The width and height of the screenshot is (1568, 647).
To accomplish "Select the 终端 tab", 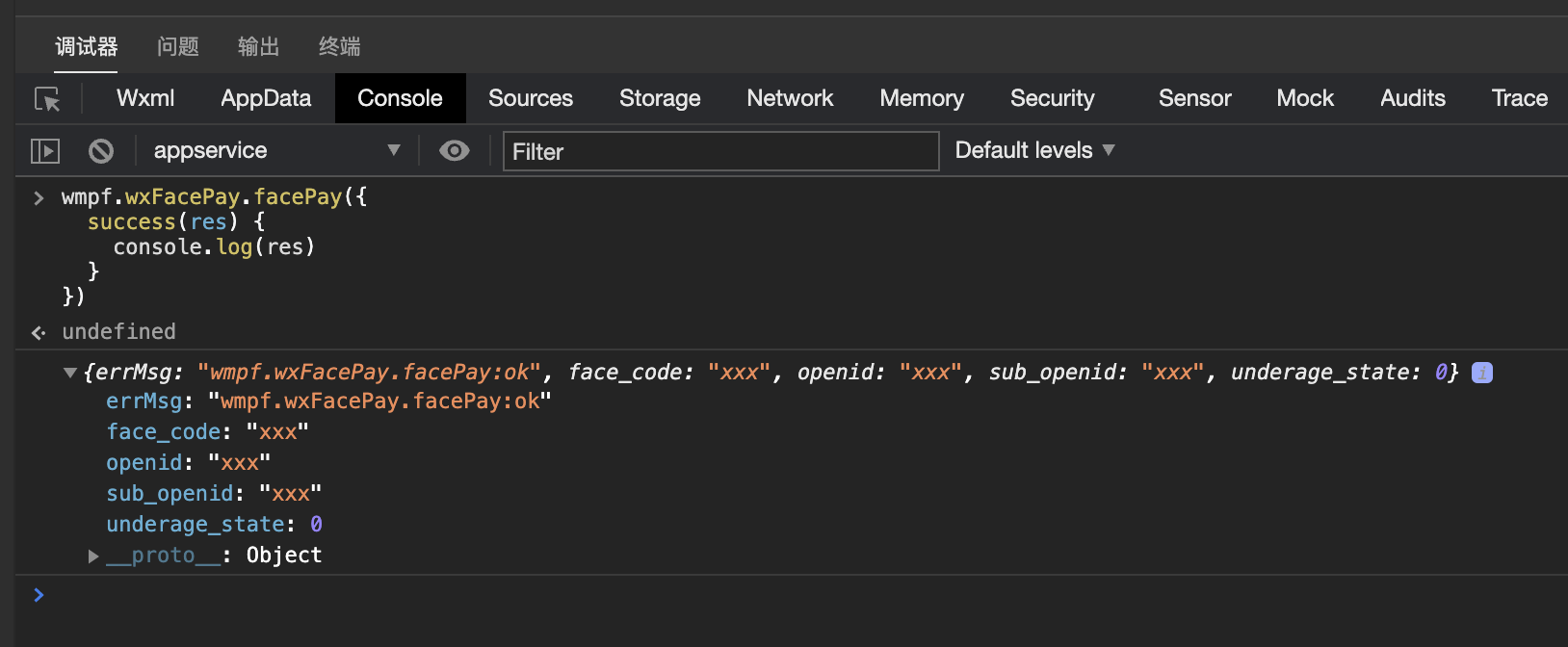I will [340, 46].
